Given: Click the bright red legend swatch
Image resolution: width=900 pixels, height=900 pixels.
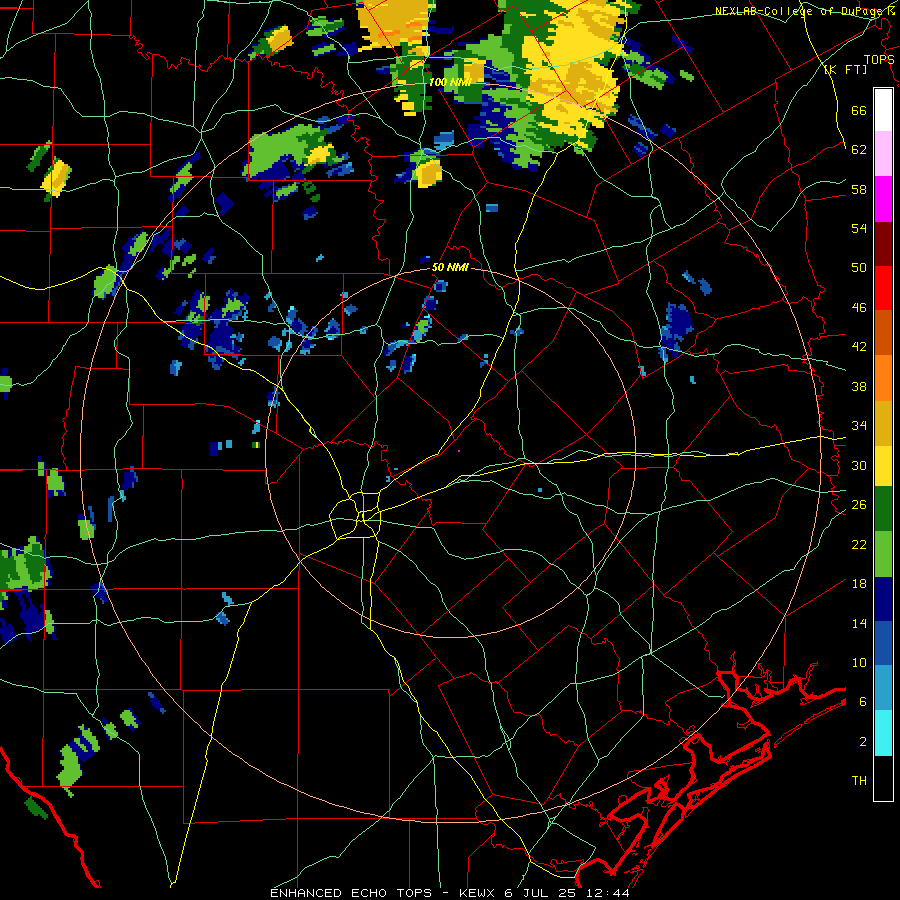Looking at the screenshot, I should point(883,288).
